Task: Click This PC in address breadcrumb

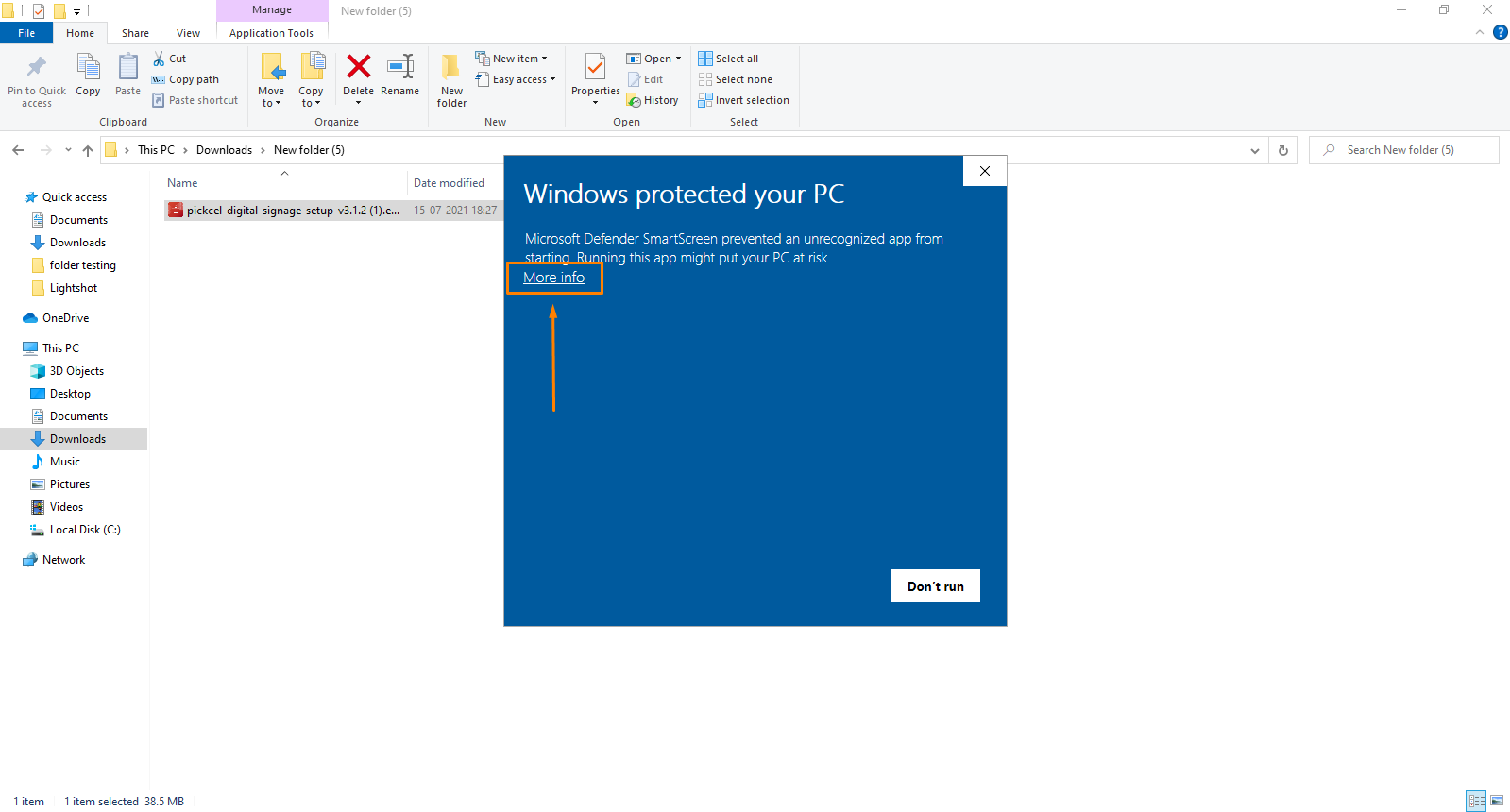Action: pos(156,150)
